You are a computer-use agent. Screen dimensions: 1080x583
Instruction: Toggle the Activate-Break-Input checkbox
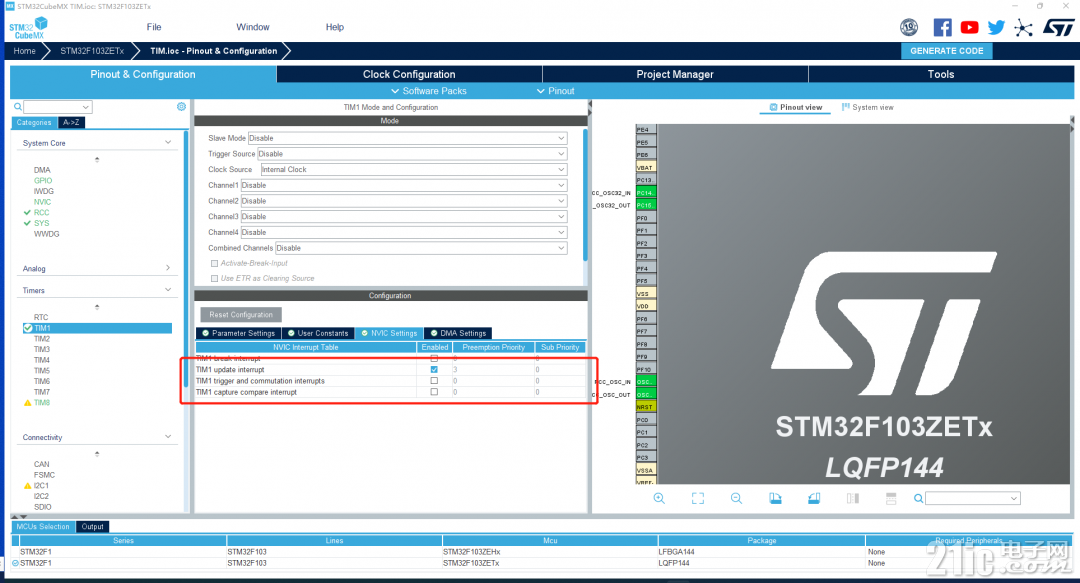tap(214, 263)
